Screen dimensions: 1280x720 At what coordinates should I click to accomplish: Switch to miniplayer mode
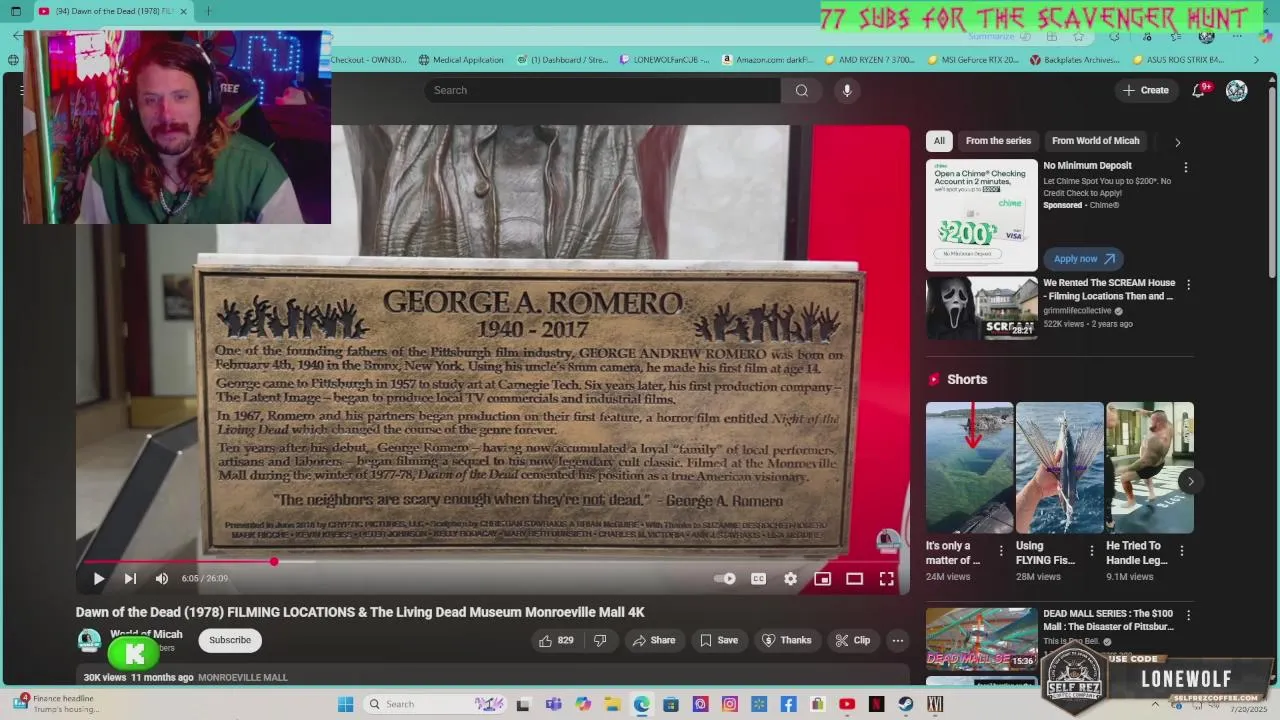coord(822,578)
